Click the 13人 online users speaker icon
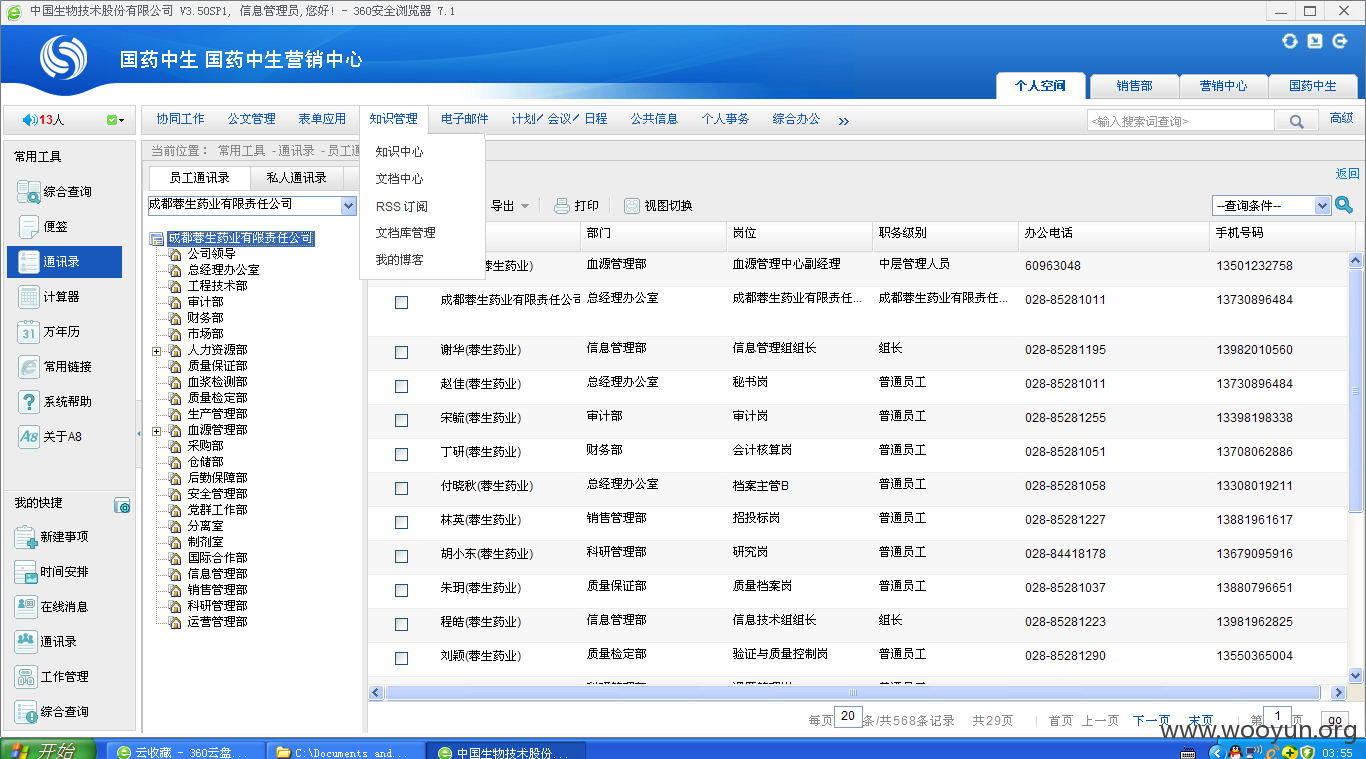 click(x=30, y=120)
